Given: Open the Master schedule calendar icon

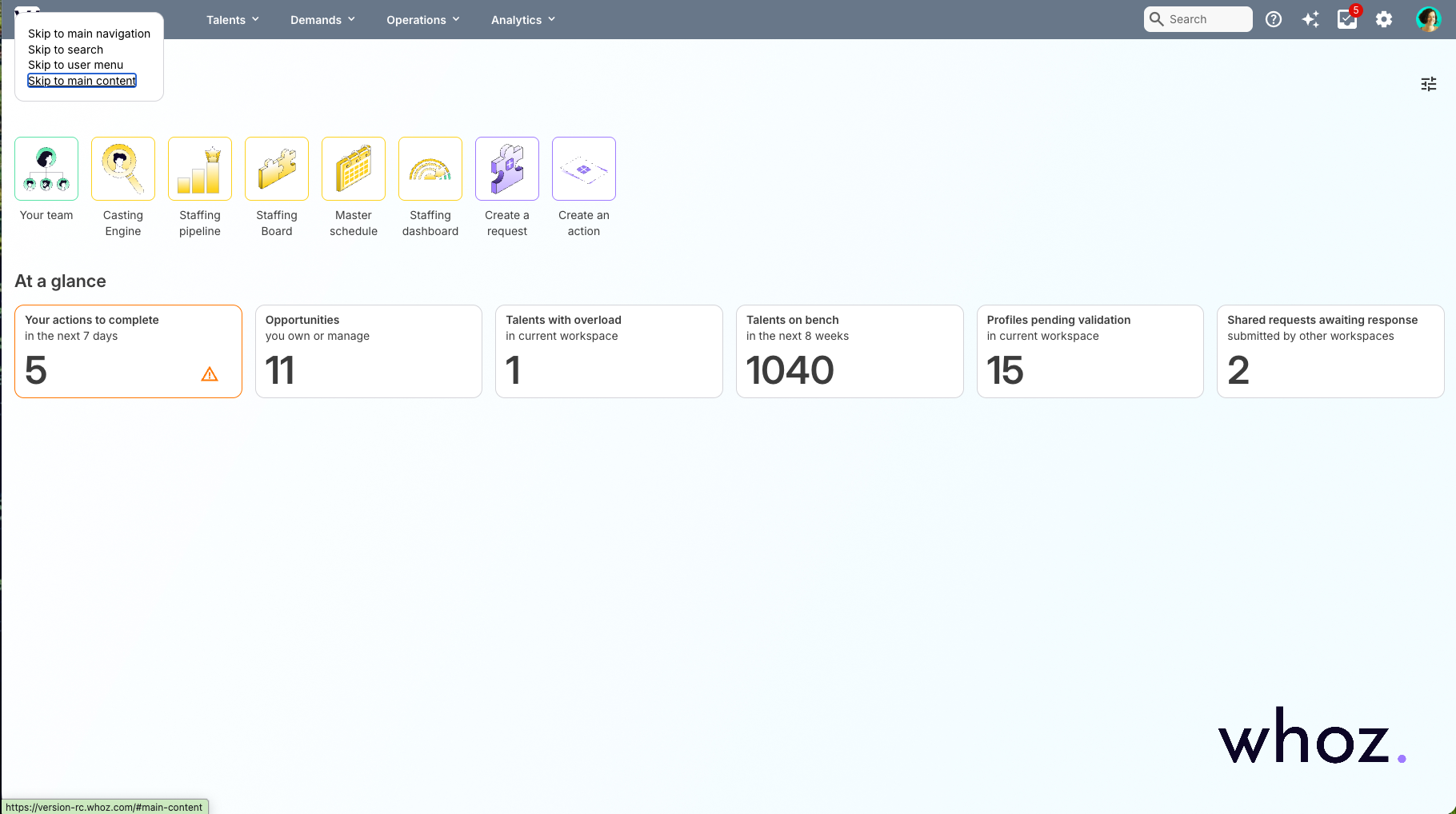Looking at the screenshot, I should coord(354,169).
